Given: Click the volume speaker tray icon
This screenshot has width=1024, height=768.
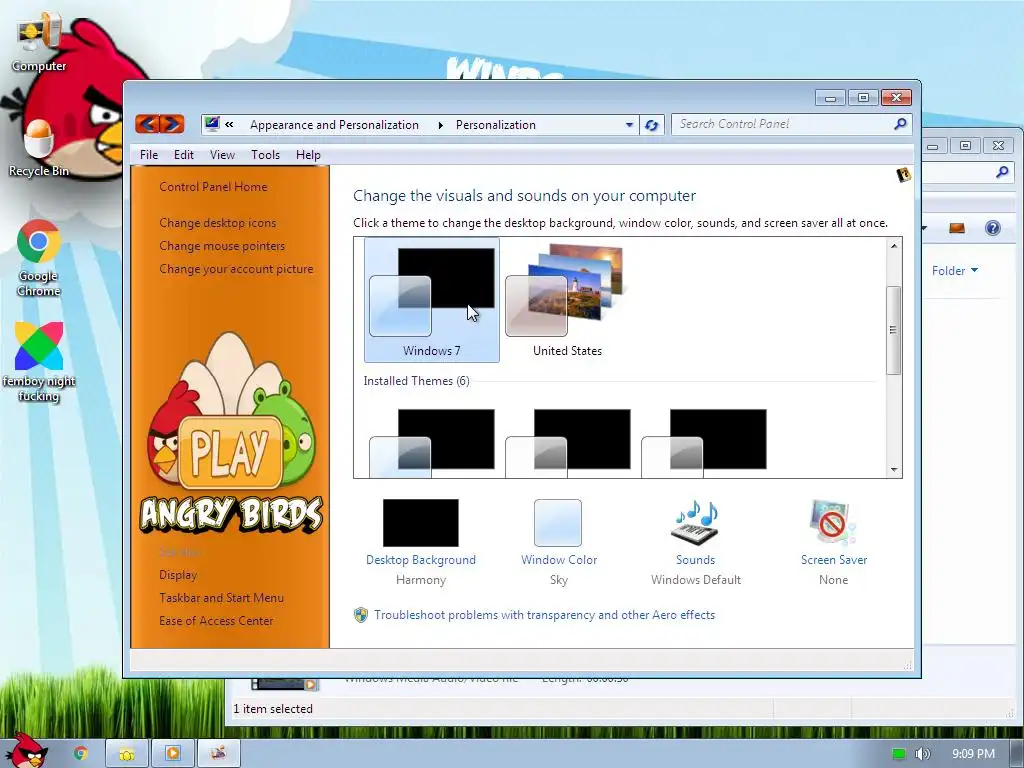Looking at the screenshot, I should [922, 754].
